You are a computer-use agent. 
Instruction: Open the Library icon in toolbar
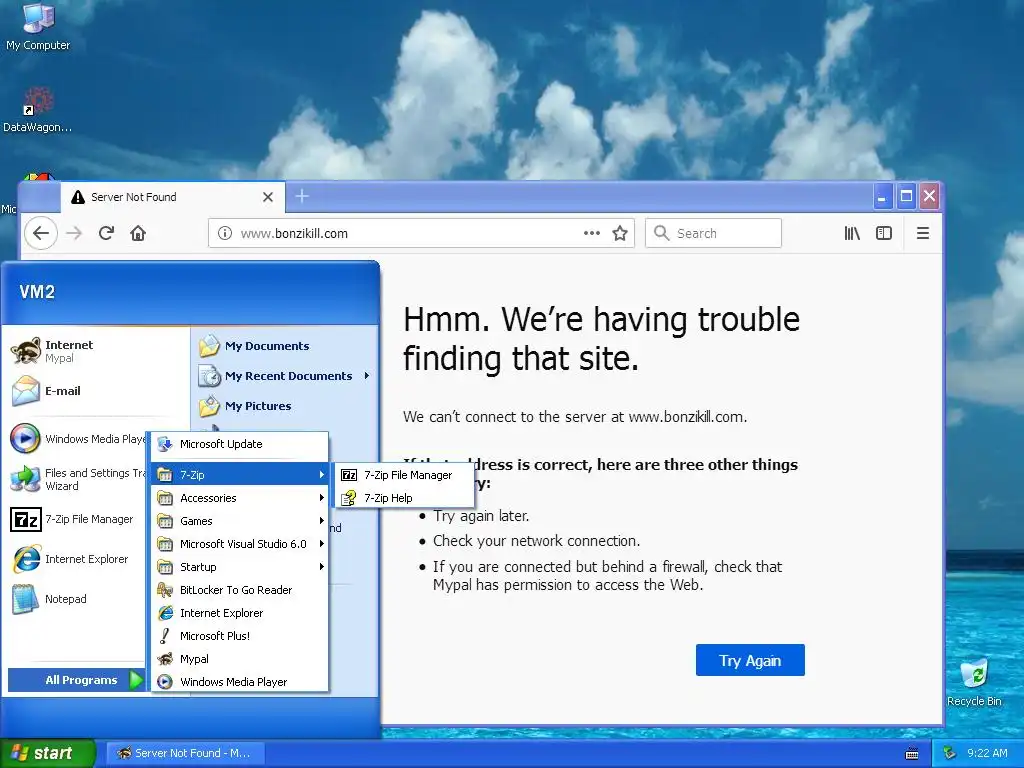pyautogui.click(x=852, y=233)
